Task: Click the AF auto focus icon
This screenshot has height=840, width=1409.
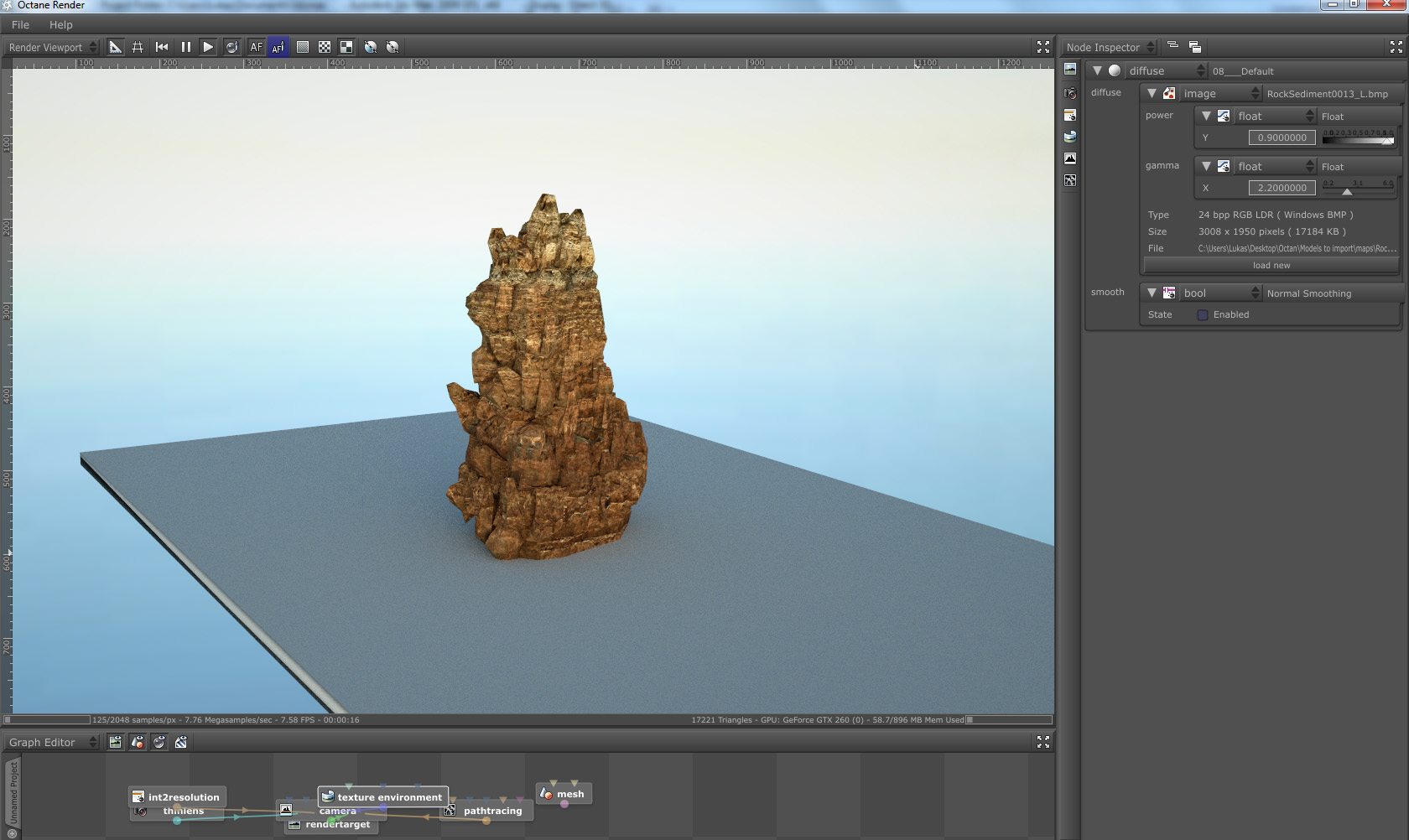Action: [256, 47]
